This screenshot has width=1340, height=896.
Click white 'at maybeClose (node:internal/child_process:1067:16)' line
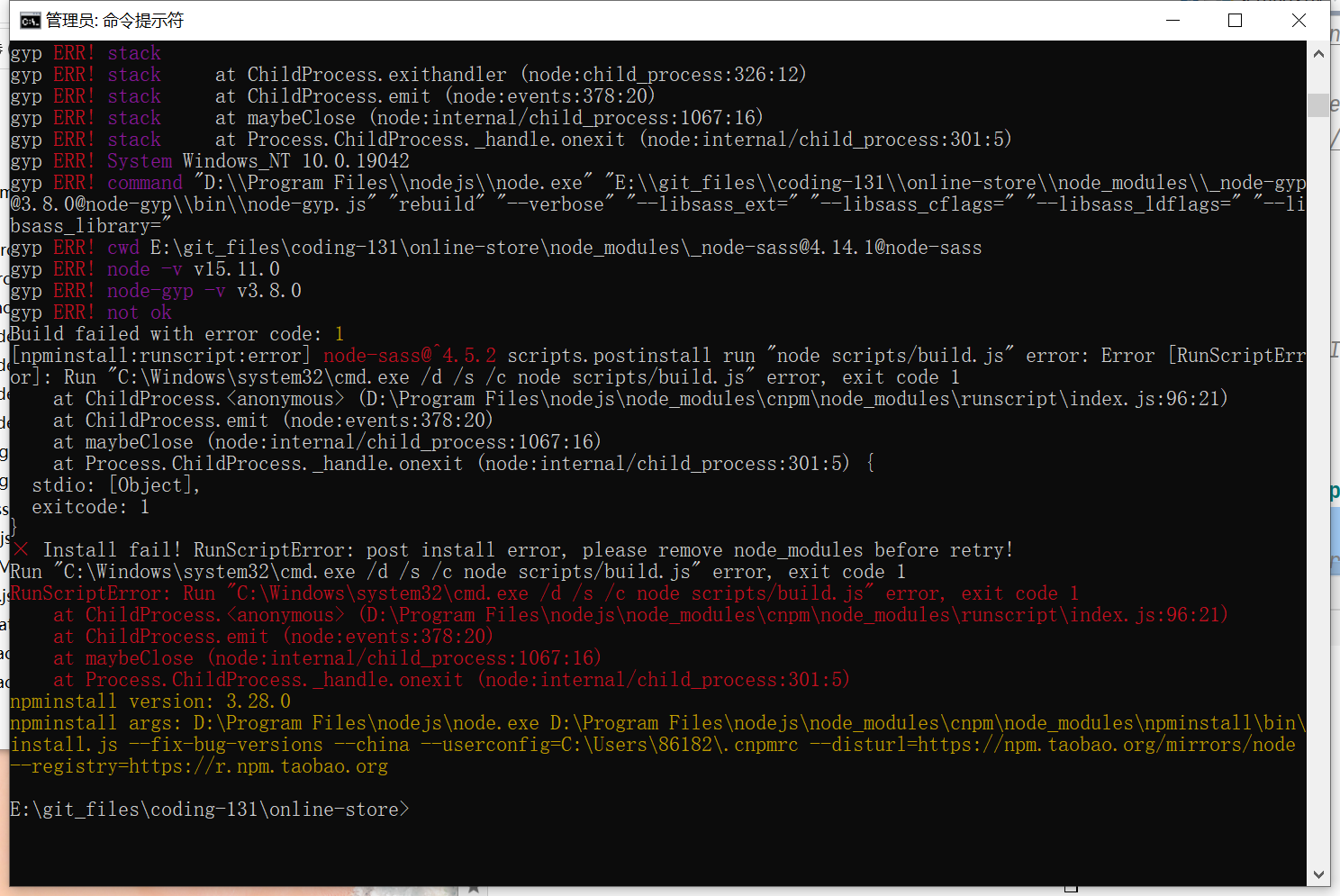327,442
